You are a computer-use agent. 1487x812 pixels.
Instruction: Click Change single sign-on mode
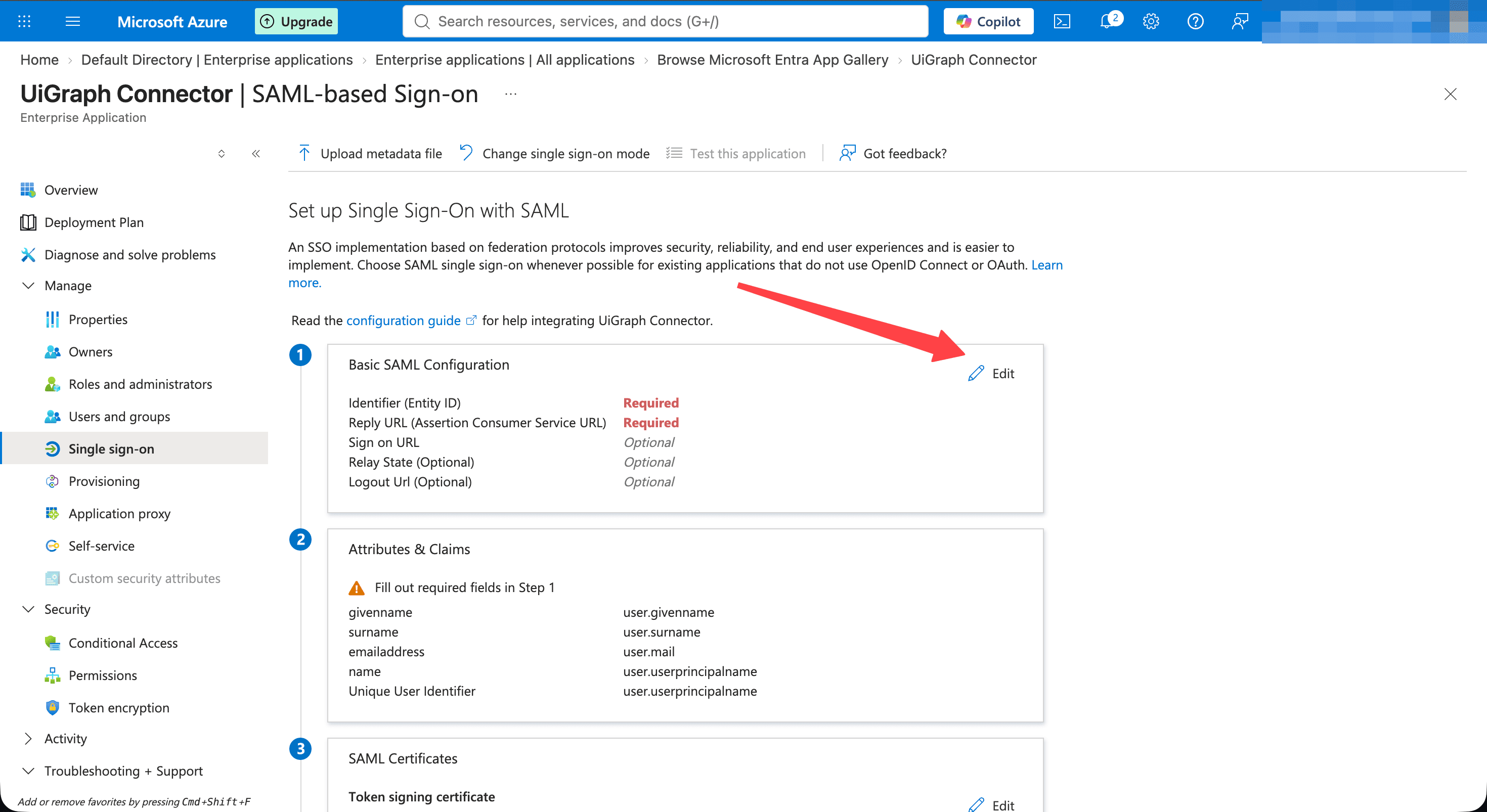click(x=555, y=154)
